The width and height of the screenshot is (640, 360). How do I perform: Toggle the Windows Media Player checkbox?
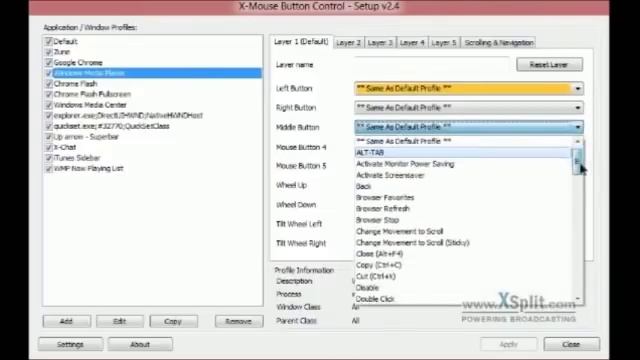[x=49, y=73]
